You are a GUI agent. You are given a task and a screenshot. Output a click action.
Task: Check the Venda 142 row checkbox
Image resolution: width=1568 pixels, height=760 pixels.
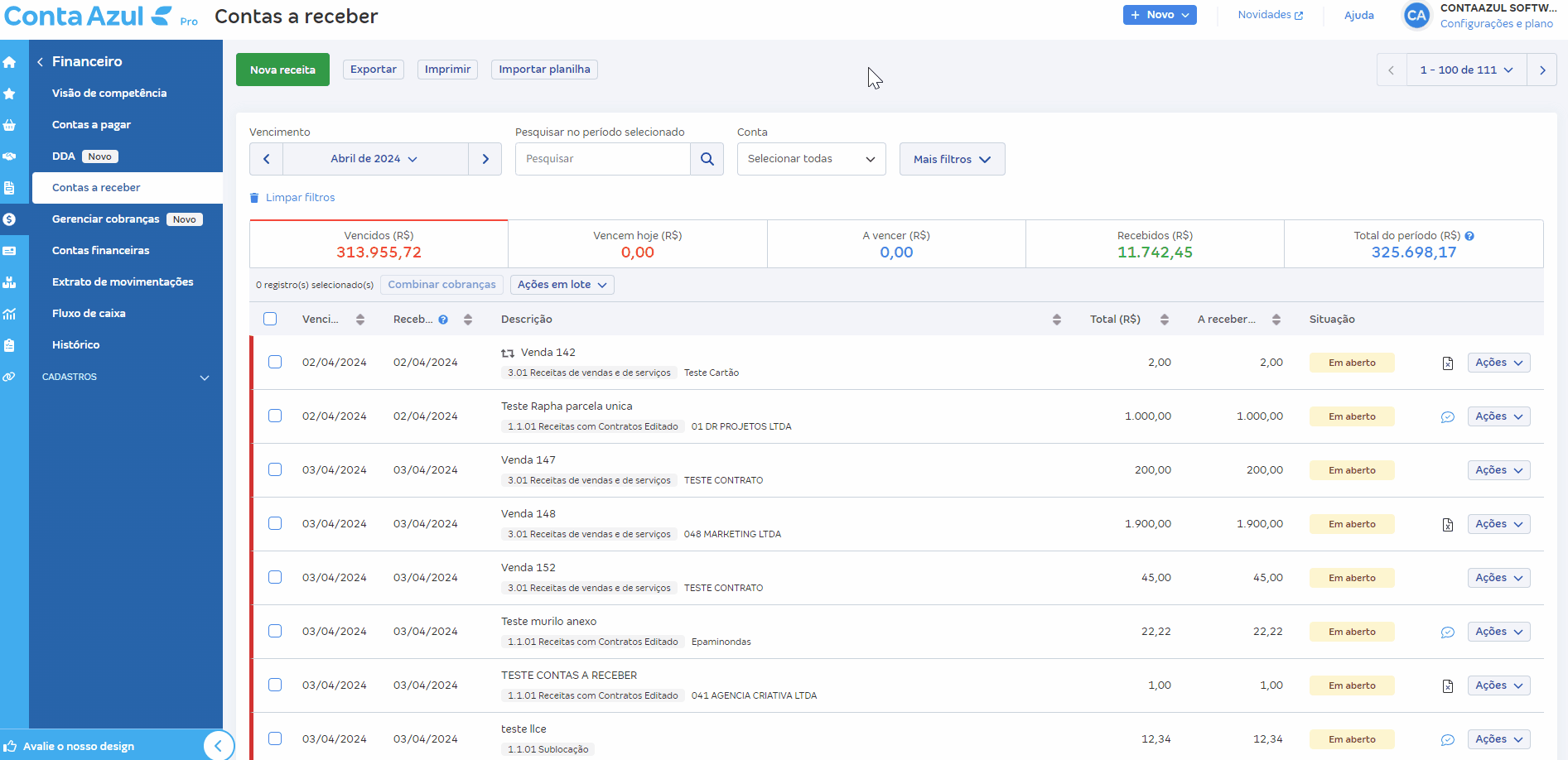(275, 362)
